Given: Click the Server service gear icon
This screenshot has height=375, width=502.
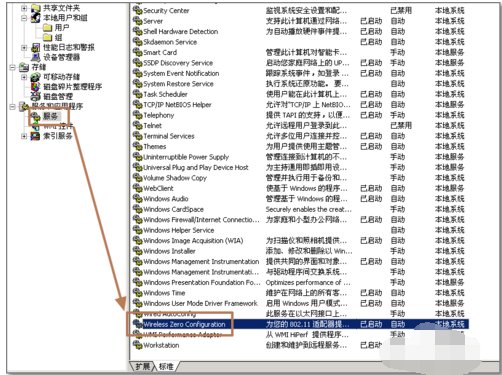Looking at the screenshot, I should (137, 21).
